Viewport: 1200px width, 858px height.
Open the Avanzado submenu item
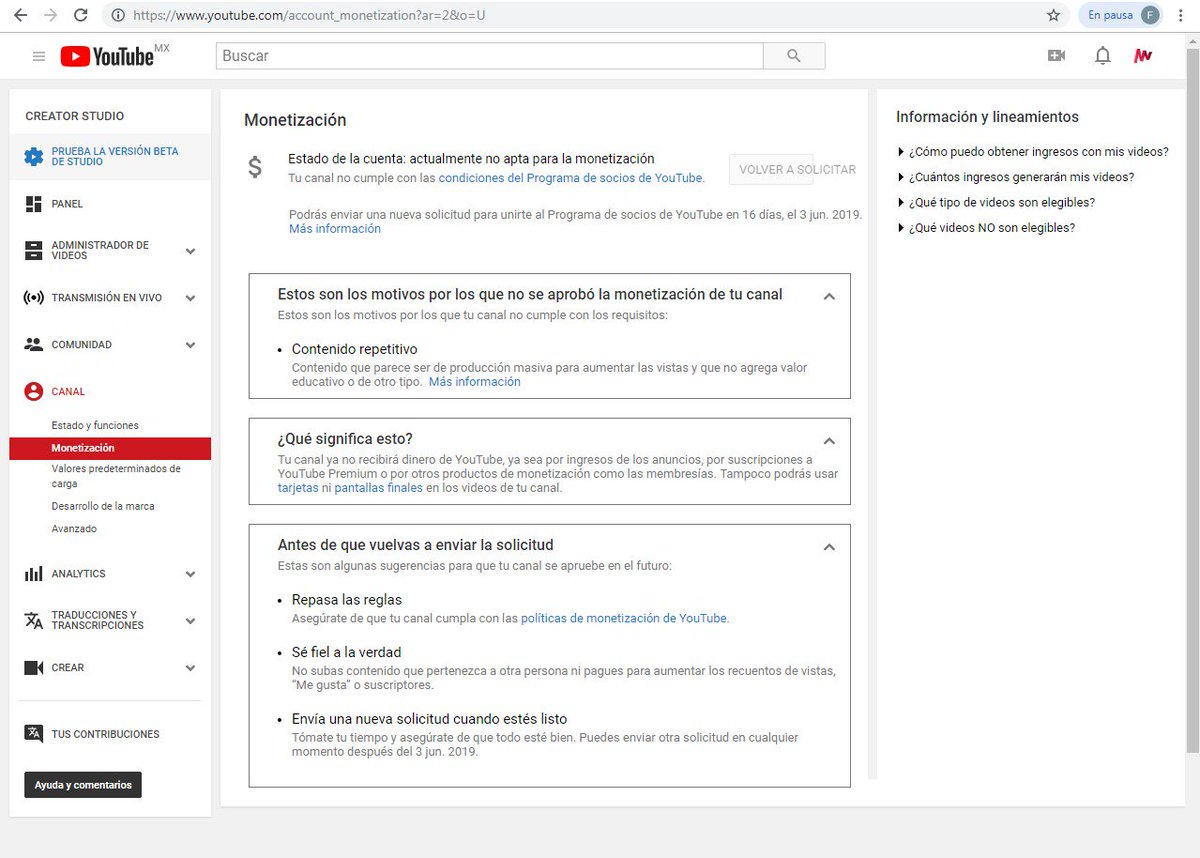(x=74, y=529)
